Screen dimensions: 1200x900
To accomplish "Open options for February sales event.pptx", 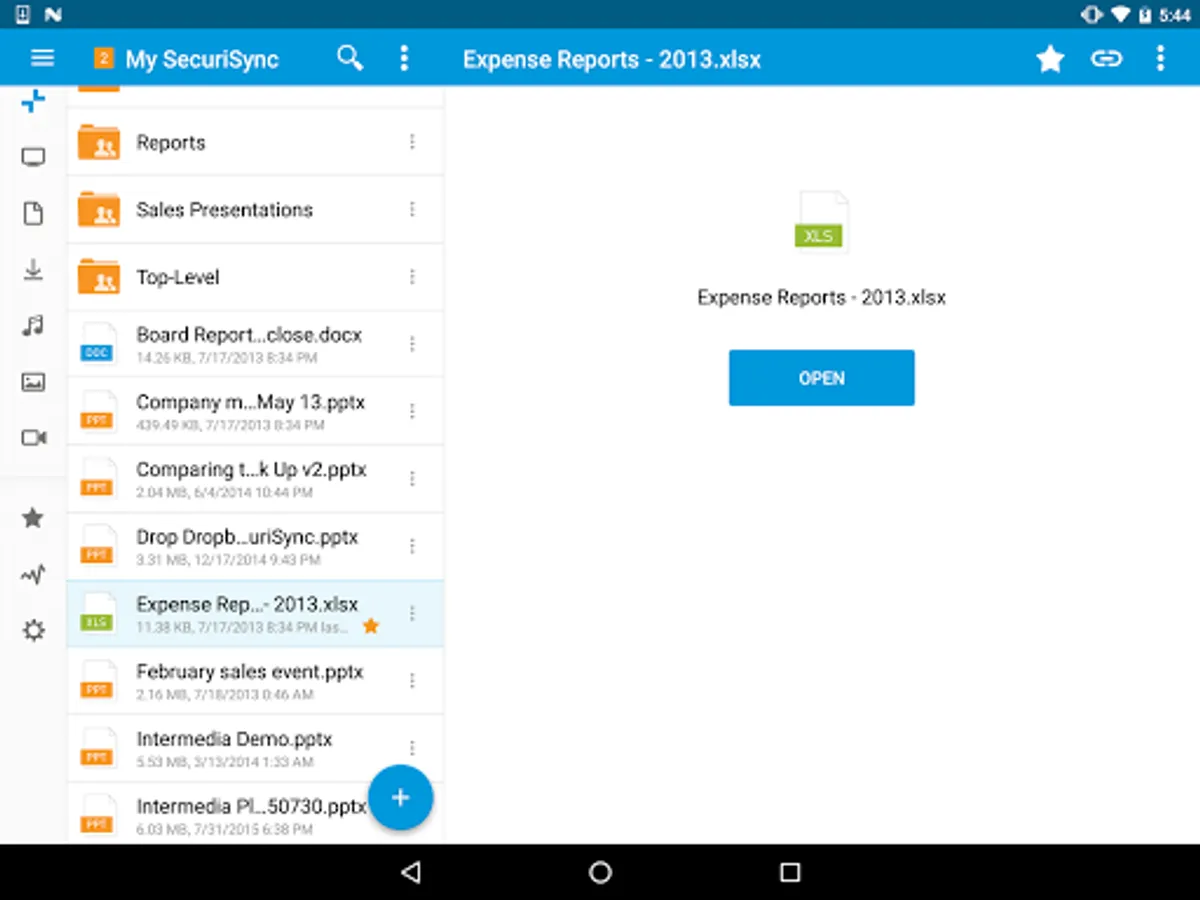I will tap(412, 681).
